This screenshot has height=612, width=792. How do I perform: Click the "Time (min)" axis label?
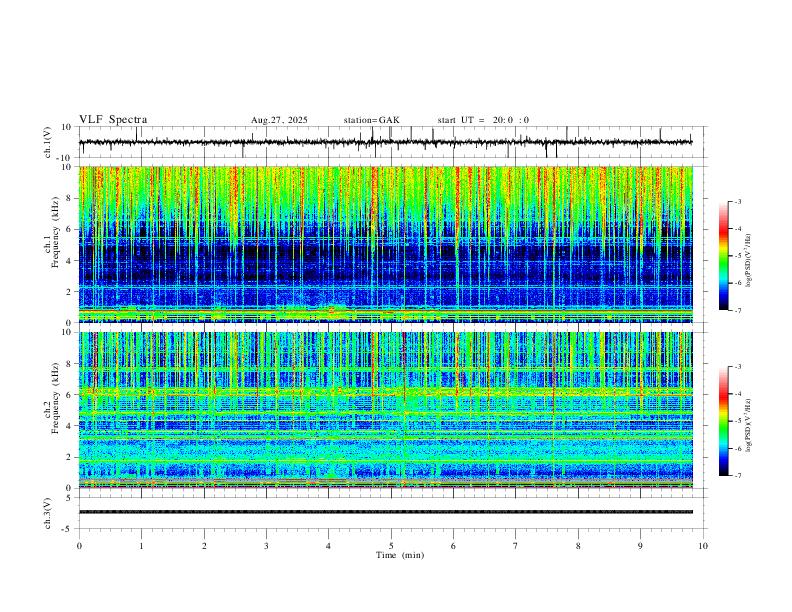pyautogui.click(x=400, y=555)
